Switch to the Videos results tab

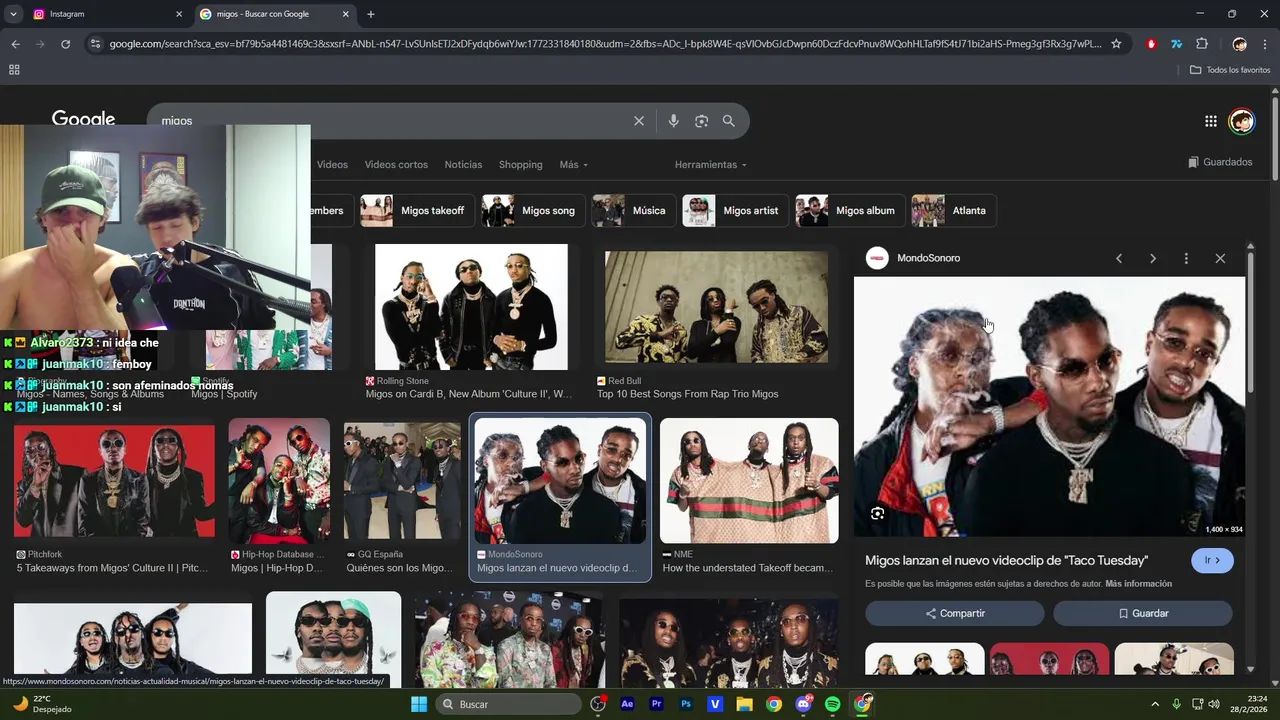pyautogui.click(x=332, y=165)
